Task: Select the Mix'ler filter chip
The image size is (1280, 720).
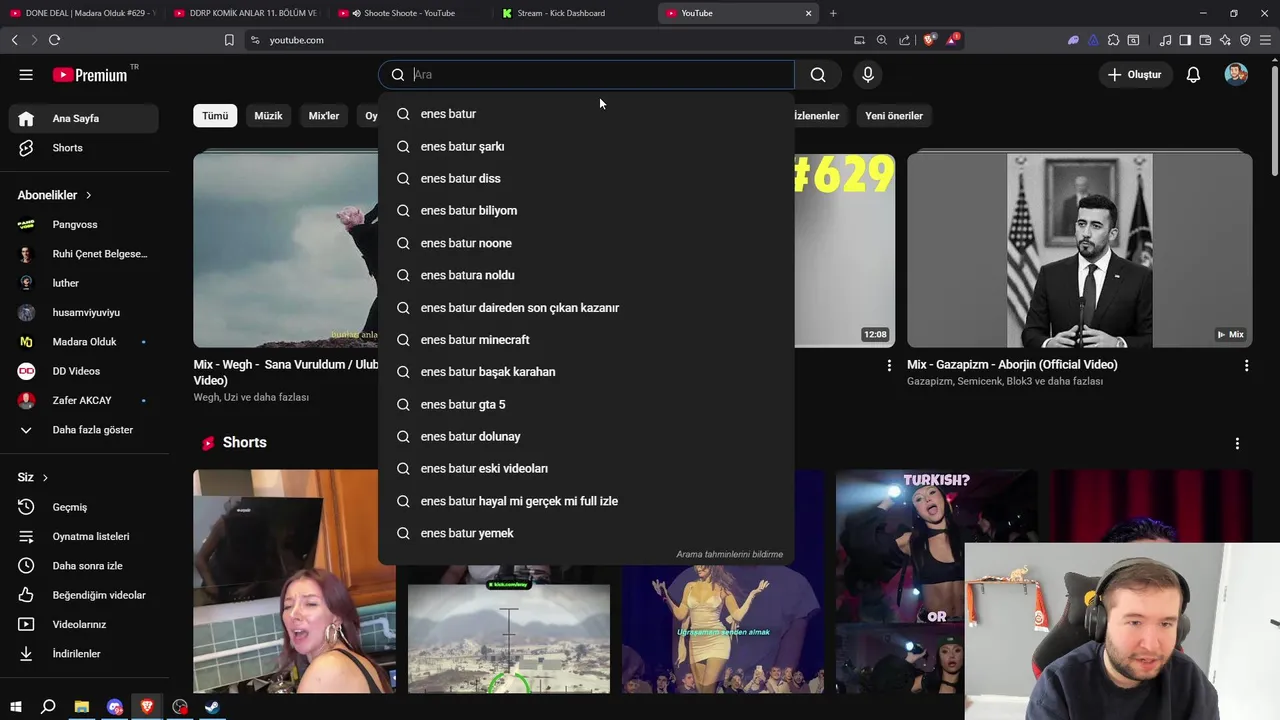Action: click(324, 116)
